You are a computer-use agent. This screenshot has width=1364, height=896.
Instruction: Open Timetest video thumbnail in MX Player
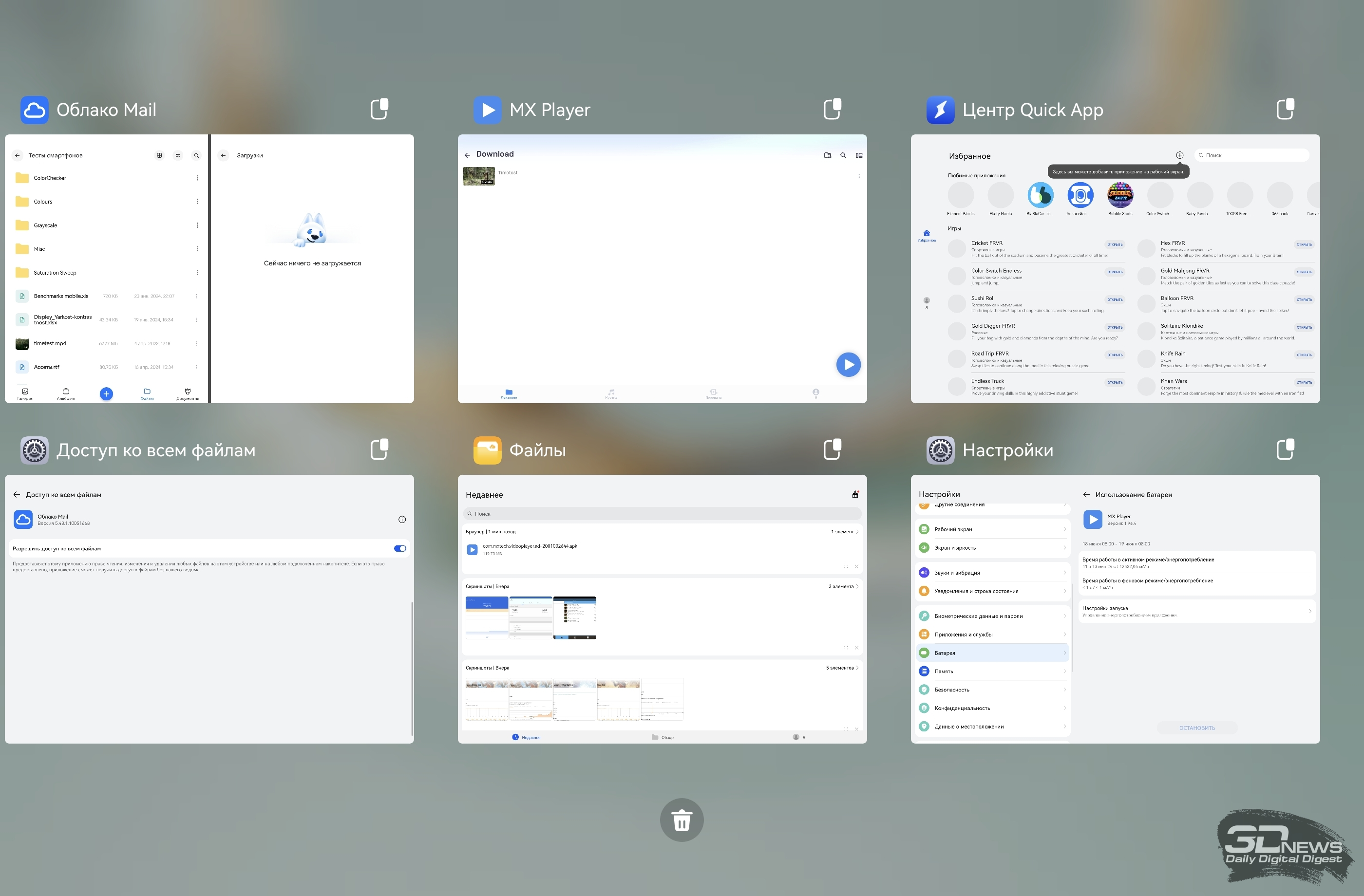click(478, 176)
